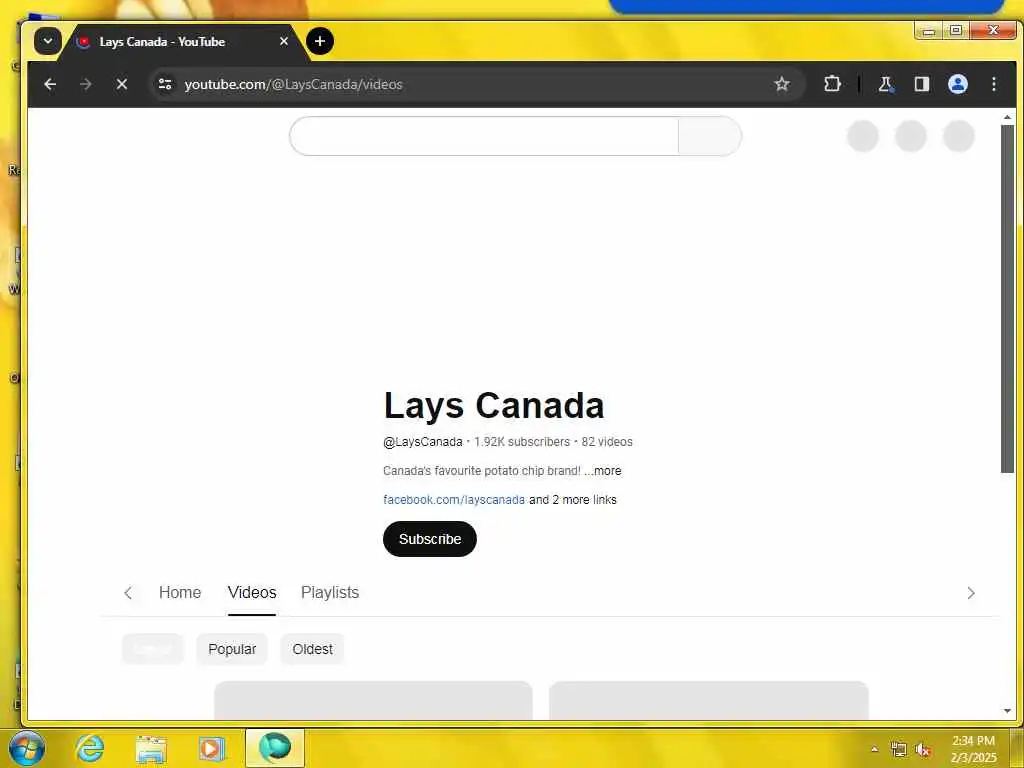
Task: Open the Chrome three-dot menu
Action: click(x=993, y=84)
